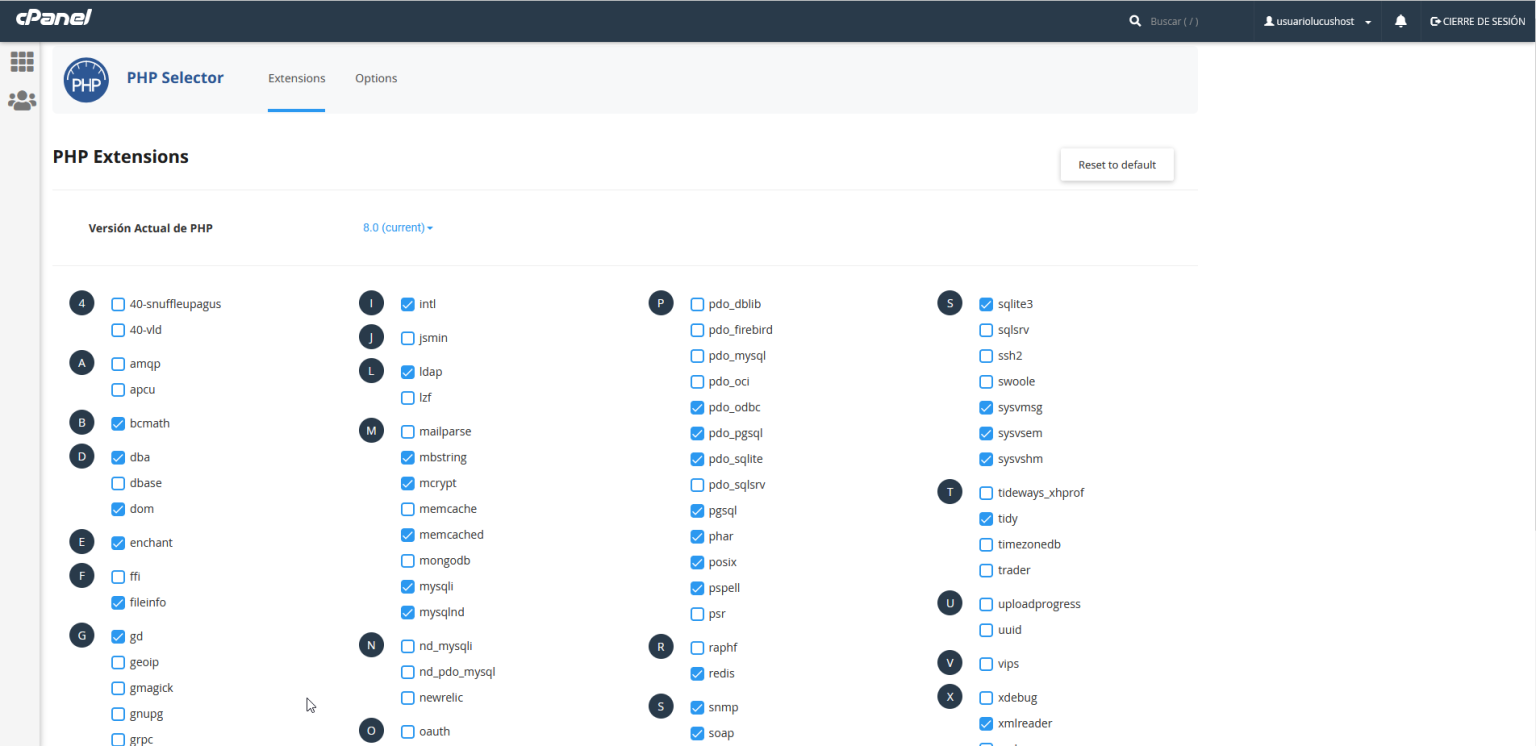Enable the pdo_mysql extension checkbox

(697, 355)
